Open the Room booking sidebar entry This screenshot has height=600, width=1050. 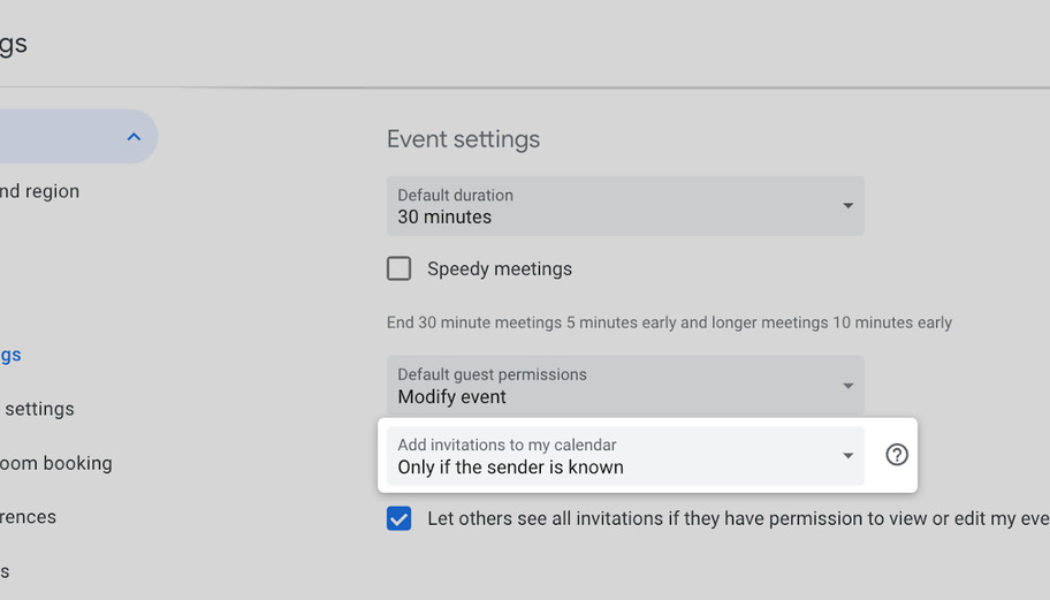[55, 463]
